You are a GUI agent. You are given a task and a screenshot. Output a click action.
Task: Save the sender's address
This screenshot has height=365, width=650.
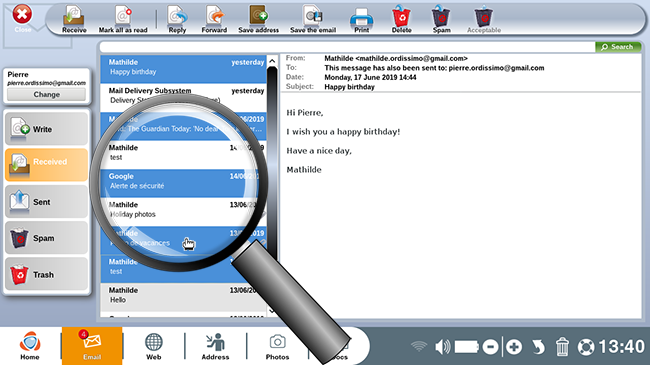point(258,19)
